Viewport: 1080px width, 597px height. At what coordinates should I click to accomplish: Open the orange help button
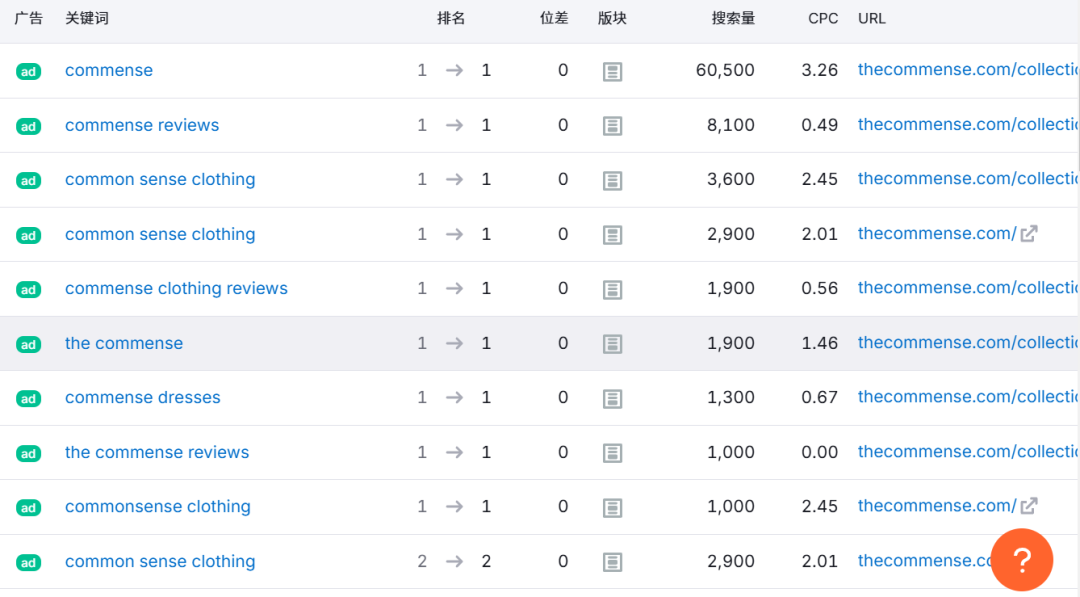coord(1022,560)
